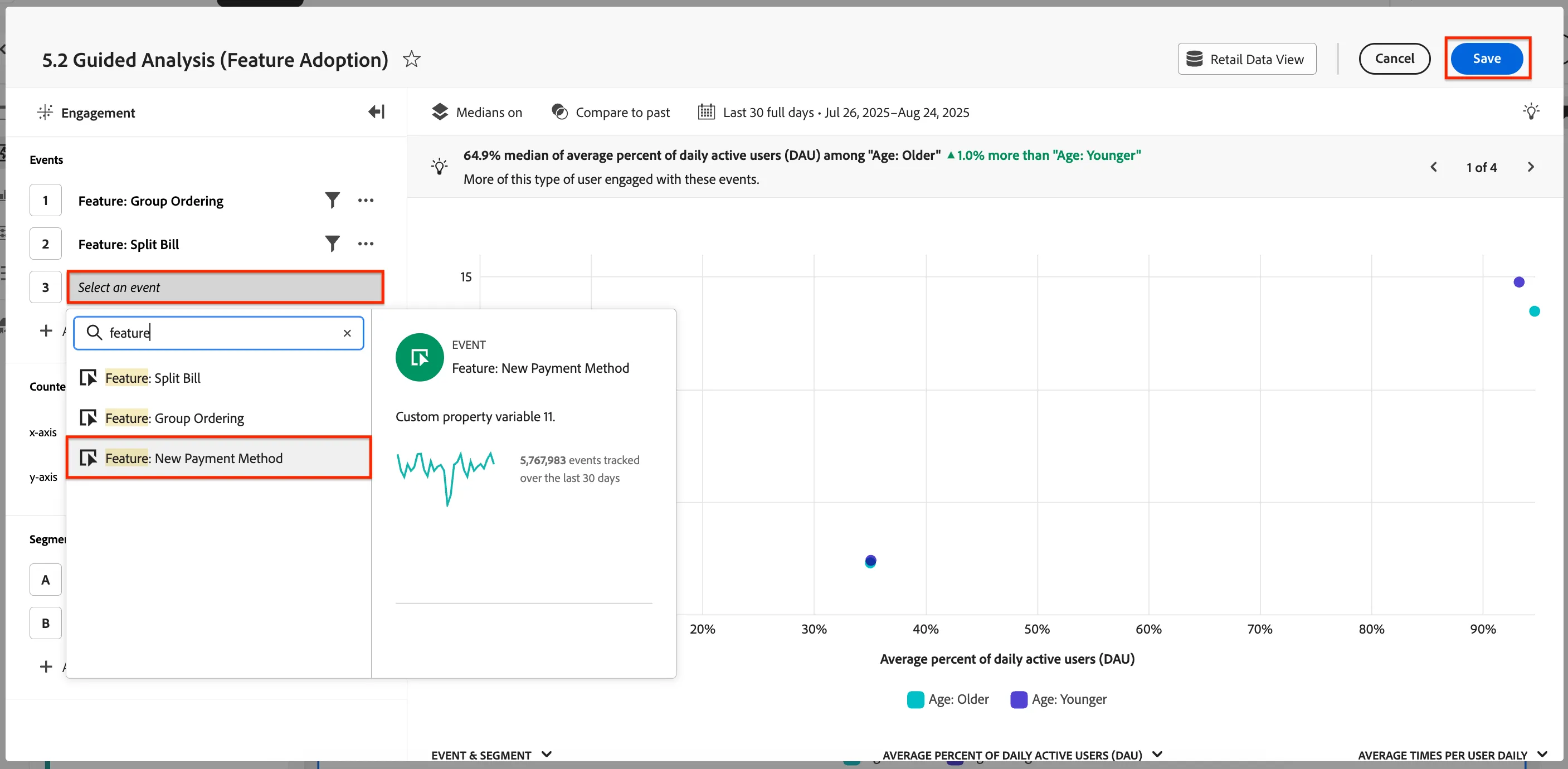Click event number 3 box
1568x769 pixels.
(x=46, y=287)
